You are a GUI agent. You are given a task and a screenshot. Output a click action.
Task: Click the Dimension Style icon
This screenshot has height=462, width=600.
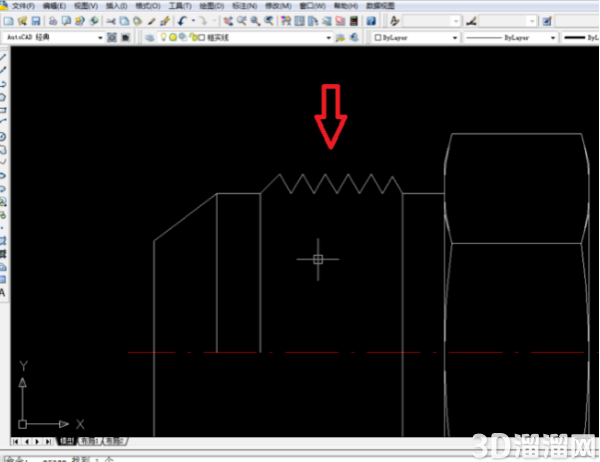(471, 21)
